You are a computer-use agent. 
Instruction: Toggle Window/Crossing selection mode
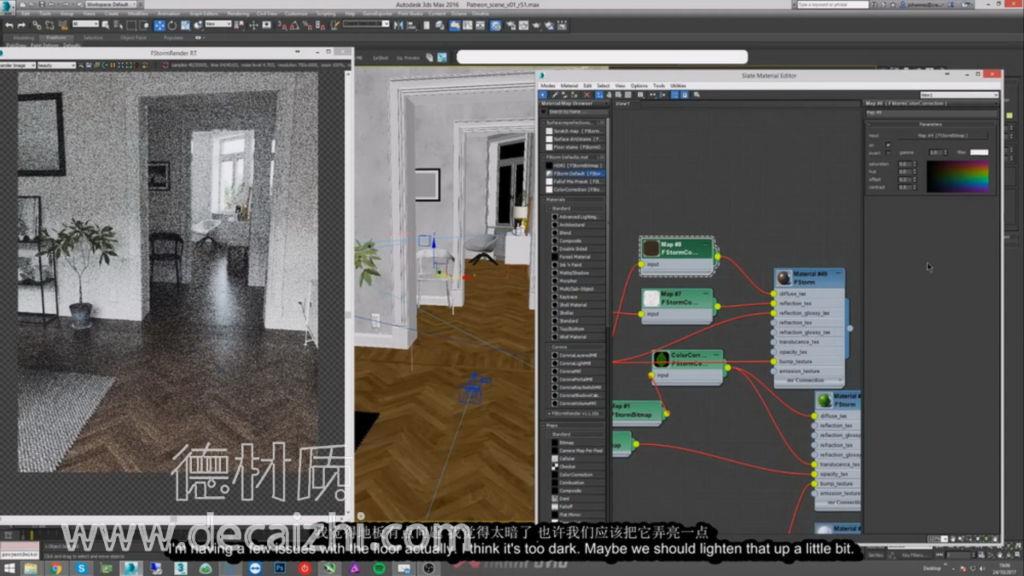144,25
